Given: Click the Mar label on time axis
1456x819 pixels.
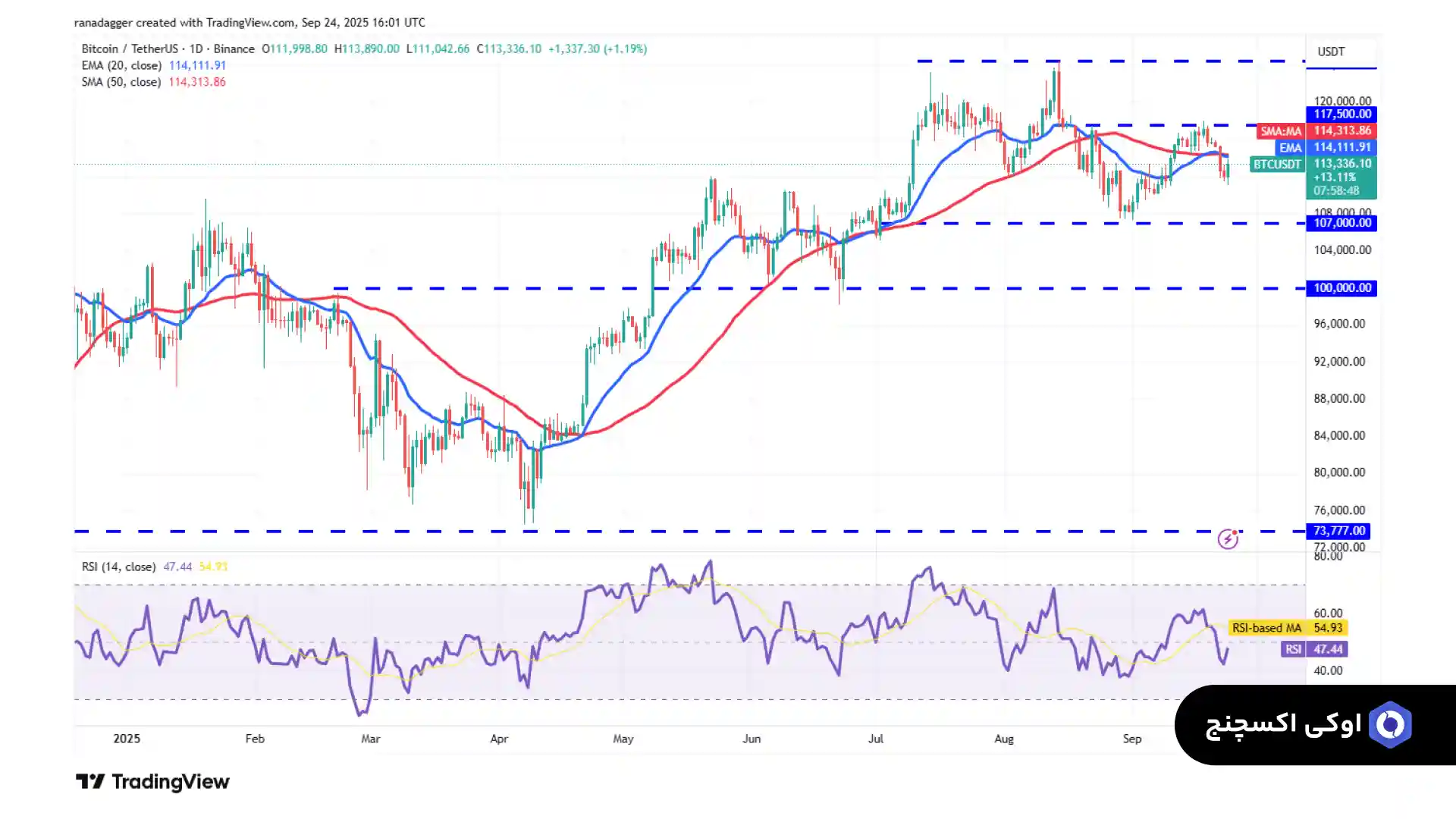Looking at the screenshot, I should 370,739.
